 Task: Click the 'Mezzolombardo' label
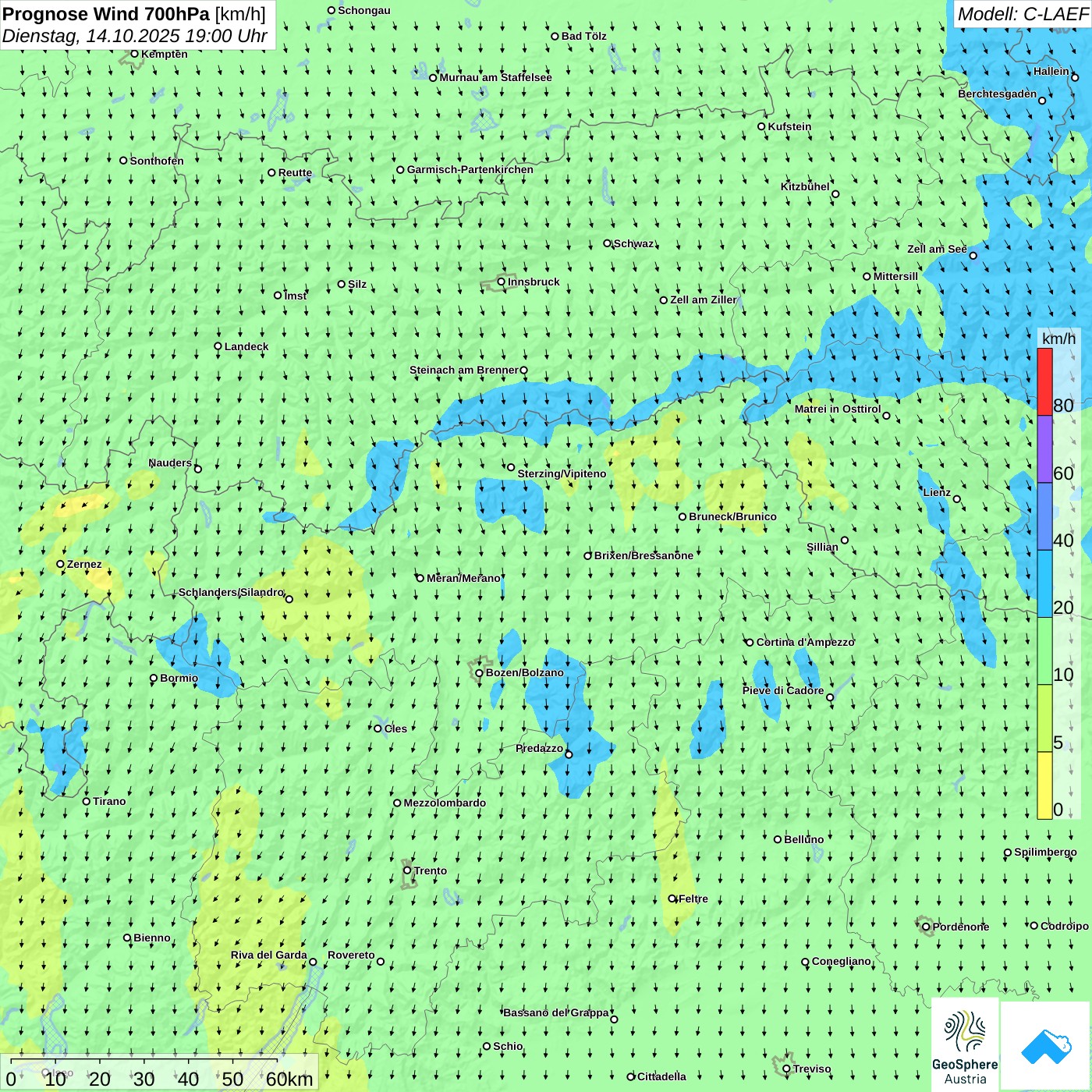point(445,803)
